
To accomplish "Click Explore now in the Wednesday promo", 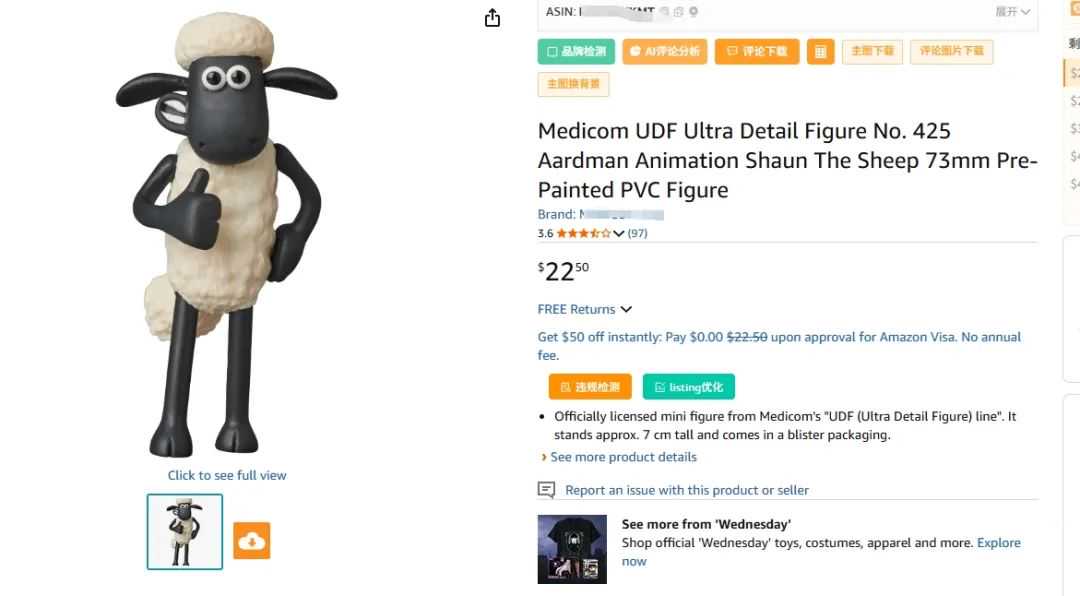I will point(999,542).
